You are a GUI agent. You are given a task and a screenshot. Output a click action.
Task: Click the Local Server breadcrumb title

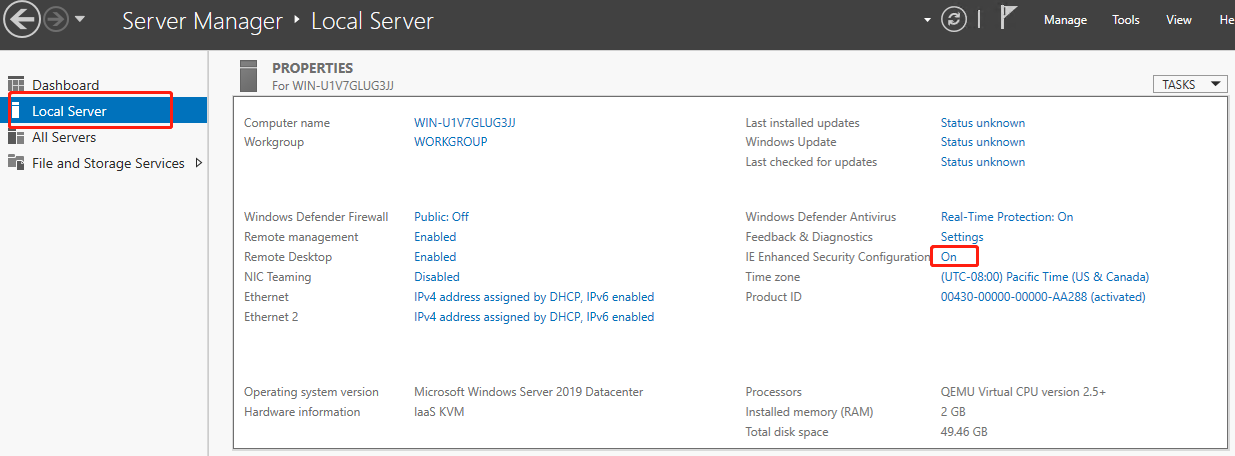pos(373,20)
